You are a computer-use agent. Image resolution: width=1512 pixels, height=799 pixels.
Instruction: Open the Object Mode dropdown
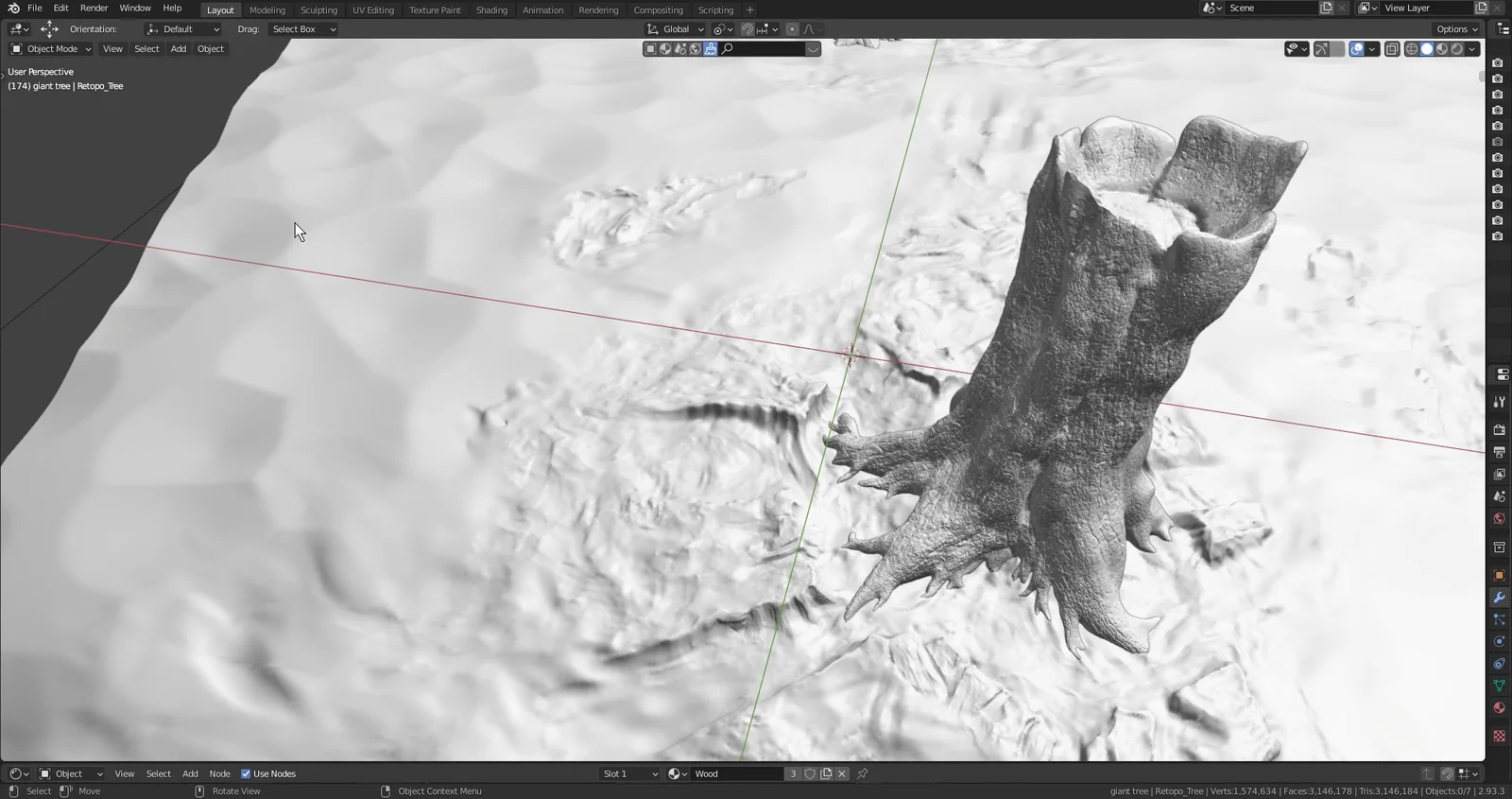tap(51, 49)
